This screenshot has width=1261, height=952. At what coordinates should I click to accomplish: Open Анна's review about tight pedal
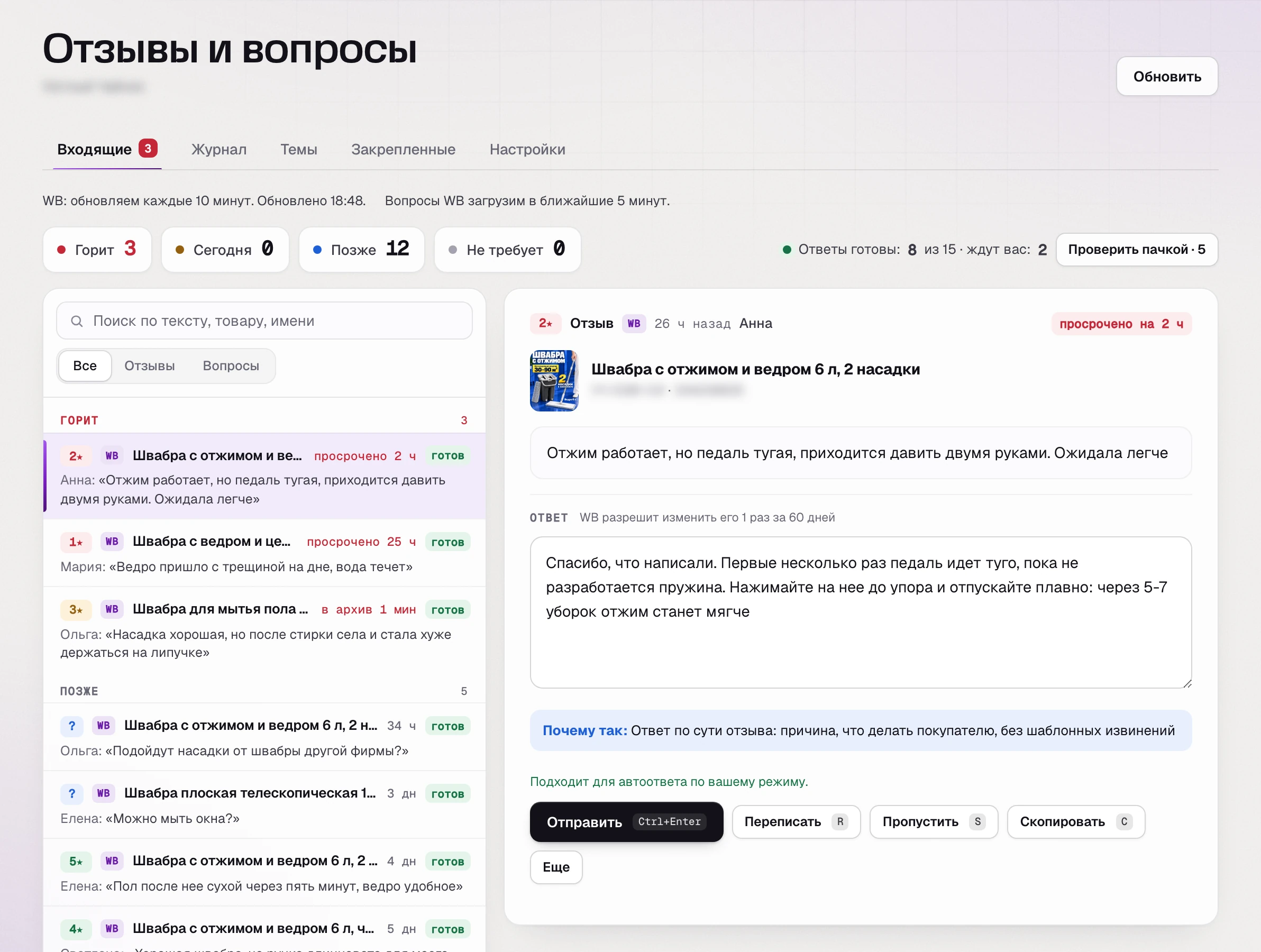click(x=264, y=475)
